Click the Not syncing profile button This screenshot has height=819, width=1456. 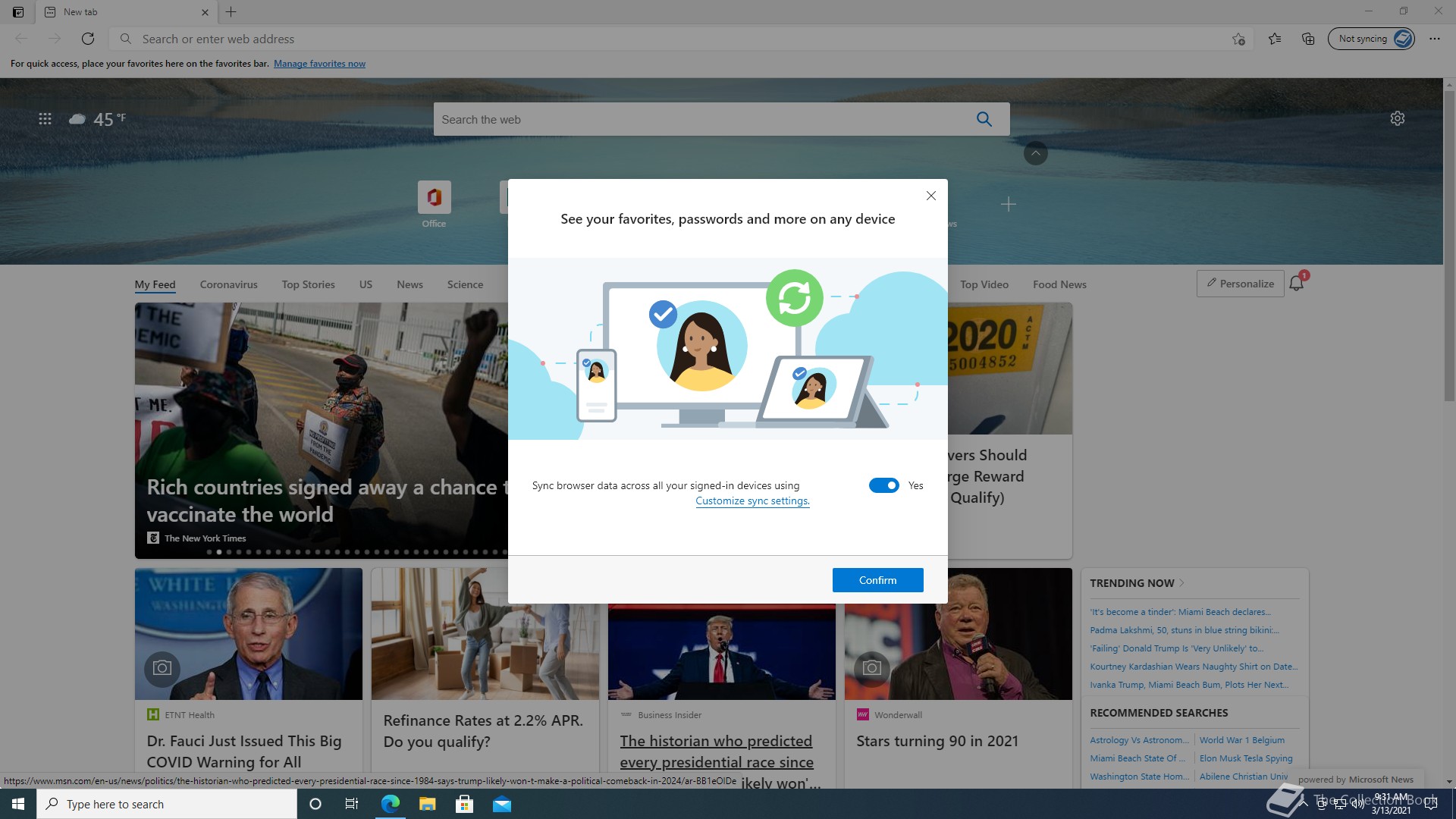(1371, 39)
